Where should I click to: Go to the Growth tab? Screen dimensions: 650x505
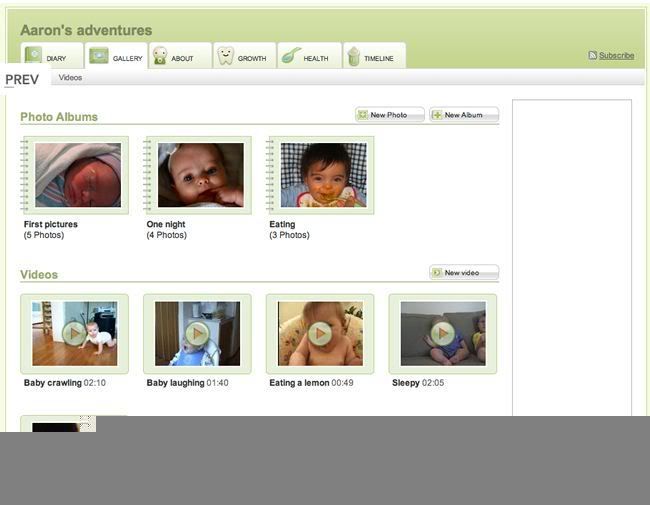[245, 55]
